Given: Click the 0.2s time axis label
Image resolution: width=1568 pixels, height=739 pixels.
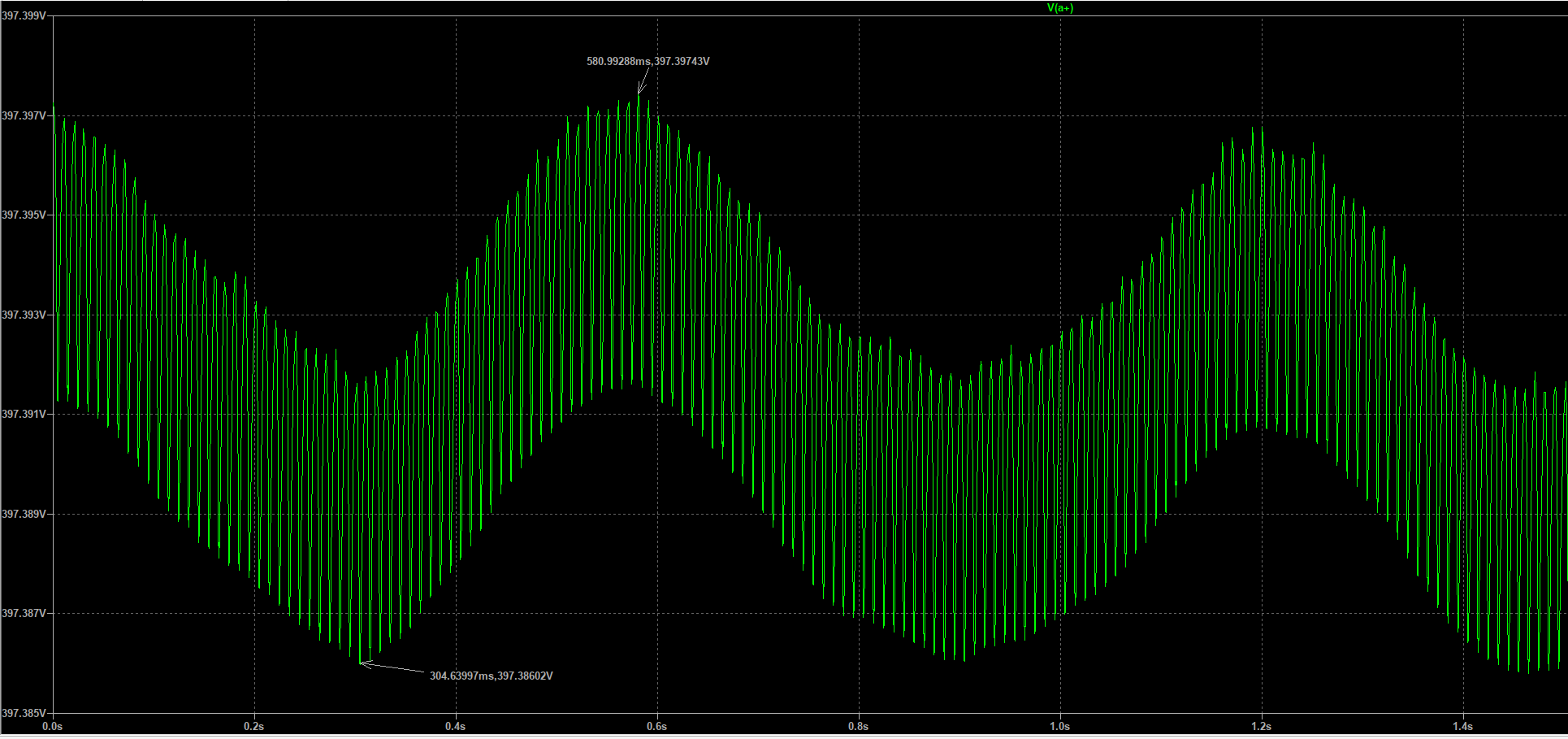Looking at the screenshot, I should click(254, 726).
